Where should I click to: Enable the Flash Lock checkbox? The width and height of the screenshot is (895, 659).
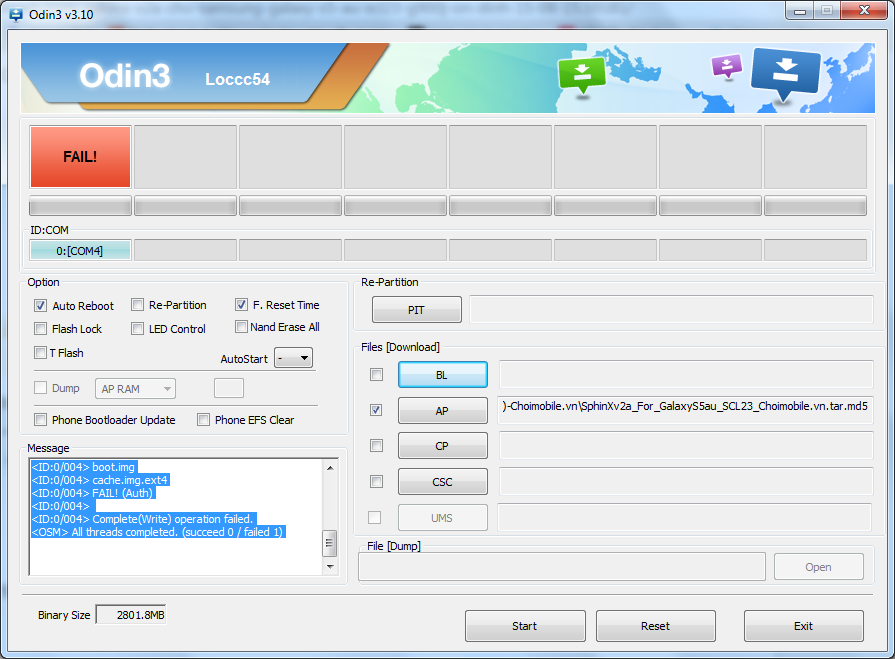(41, 329)
